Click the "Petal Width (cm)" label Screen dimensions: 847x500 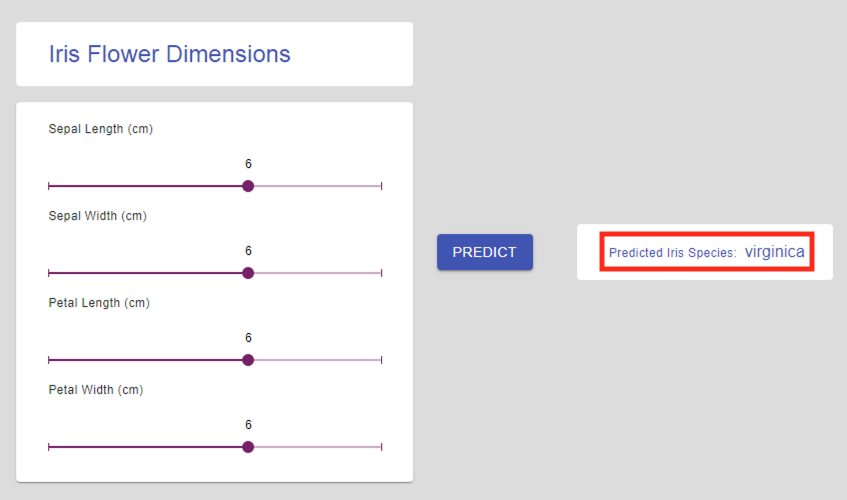(x=96, y=390)
